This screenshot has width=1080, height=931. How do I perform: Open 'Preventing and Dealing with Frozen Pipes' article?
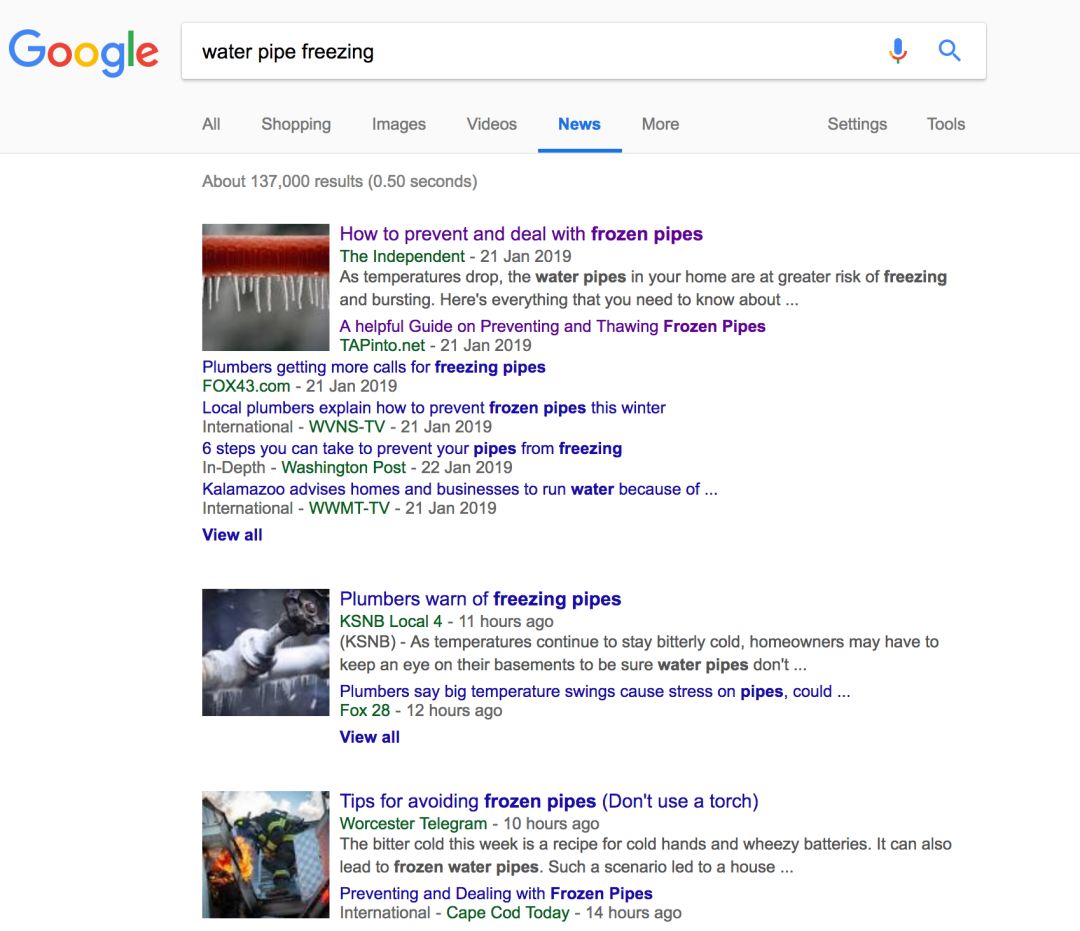496,894
